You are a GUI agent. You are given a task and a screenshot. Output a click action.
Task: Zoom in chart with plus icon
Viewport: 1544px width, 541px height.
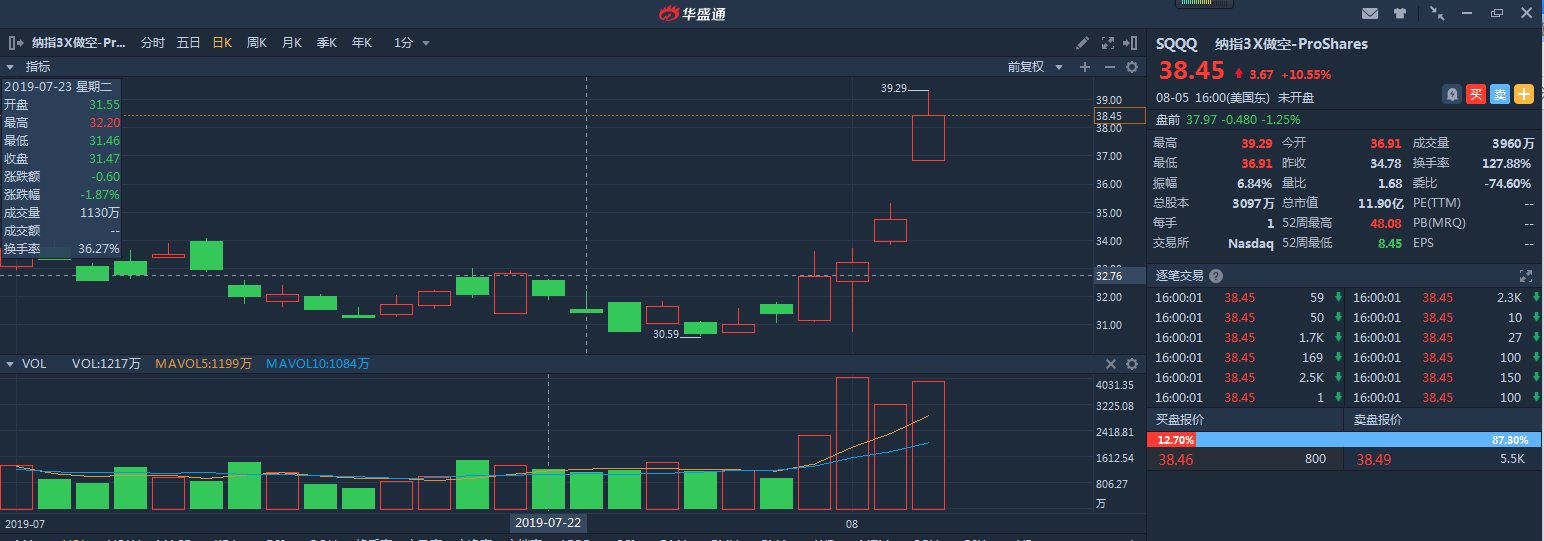pyautogui.click(x=1085, y=67)
